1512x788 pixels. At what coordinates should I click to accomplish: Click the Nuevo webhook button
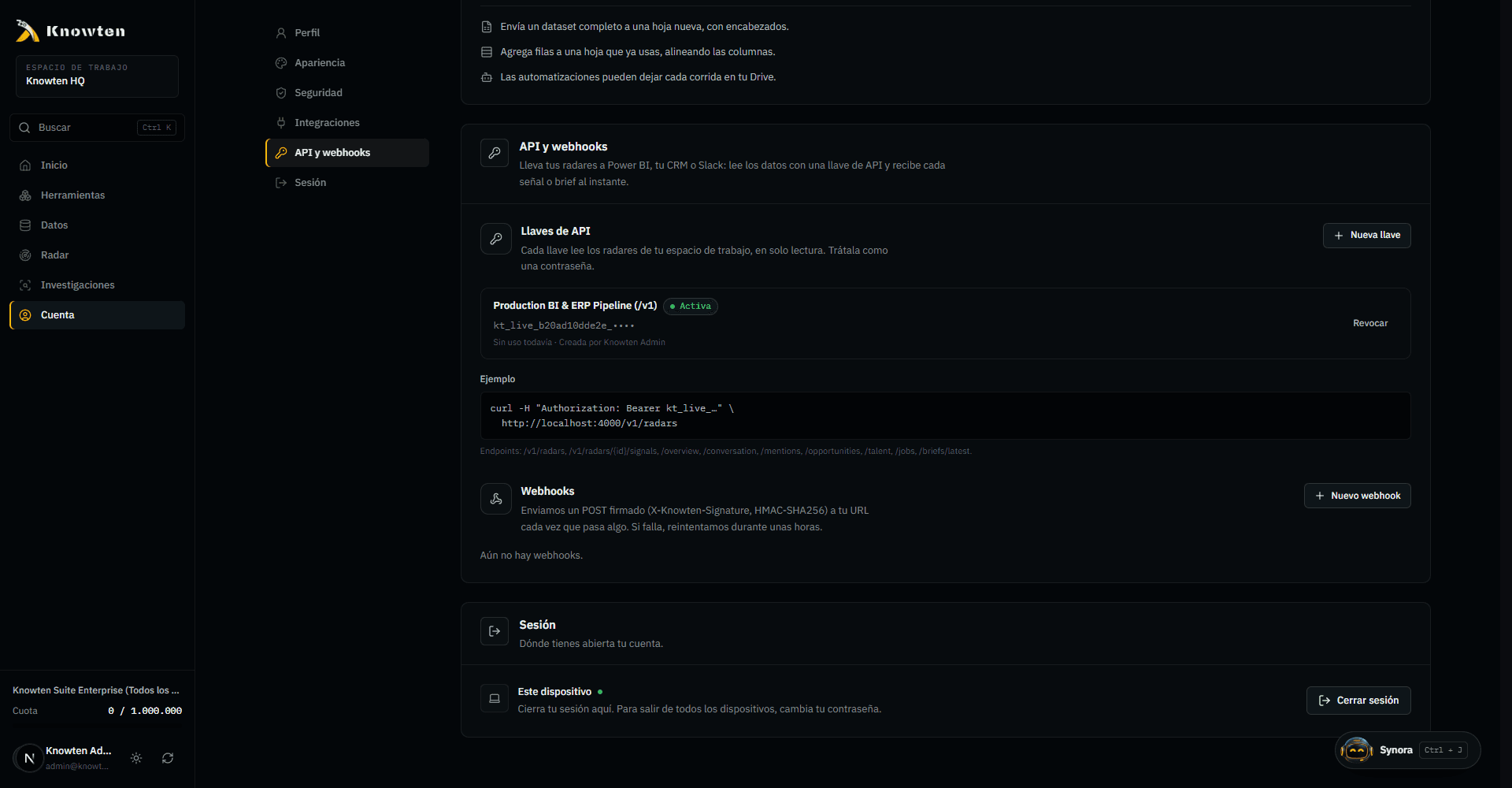click(x=1357, y=496)
